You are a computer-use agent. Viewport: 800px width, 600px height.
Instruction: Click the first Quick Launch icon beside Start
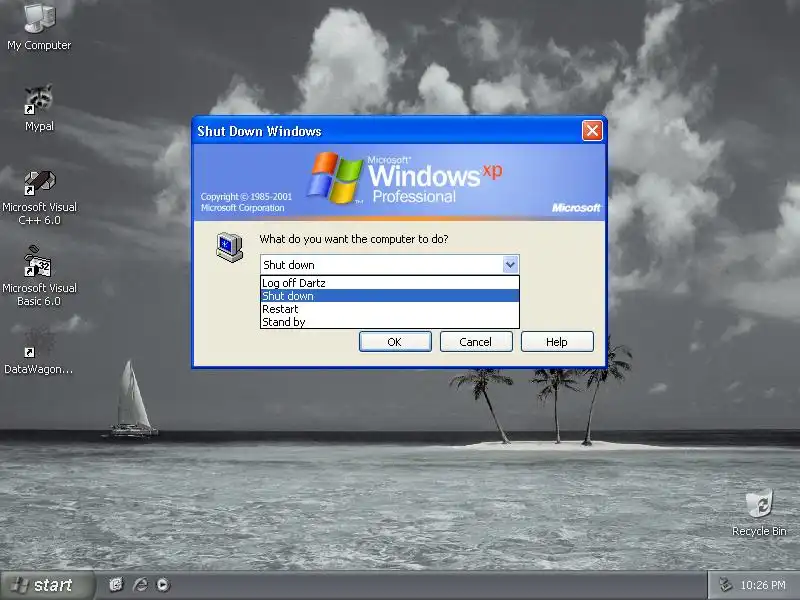coord(116,585)
